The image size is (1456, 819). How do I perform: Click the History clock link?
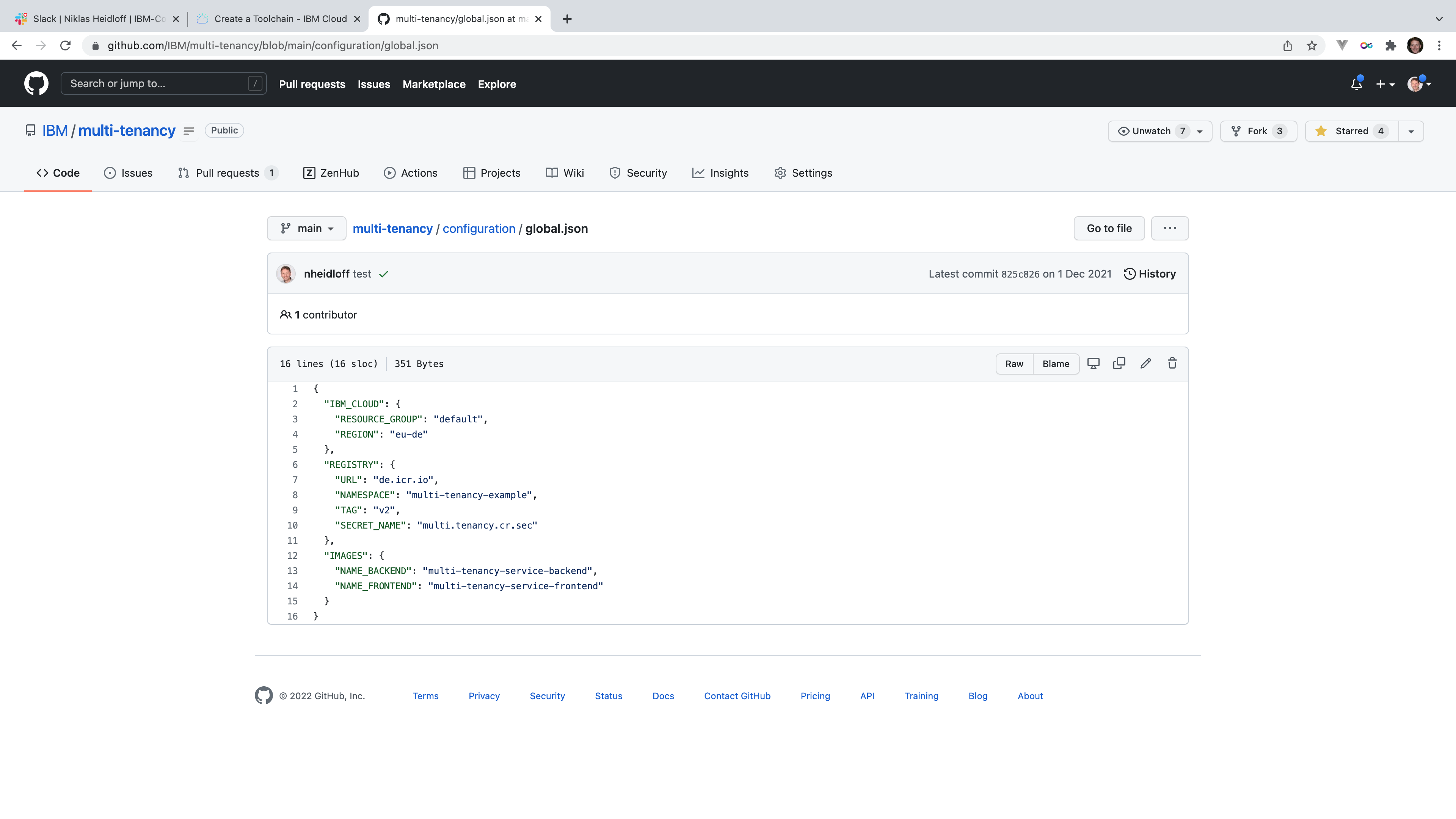[1150, 273]
